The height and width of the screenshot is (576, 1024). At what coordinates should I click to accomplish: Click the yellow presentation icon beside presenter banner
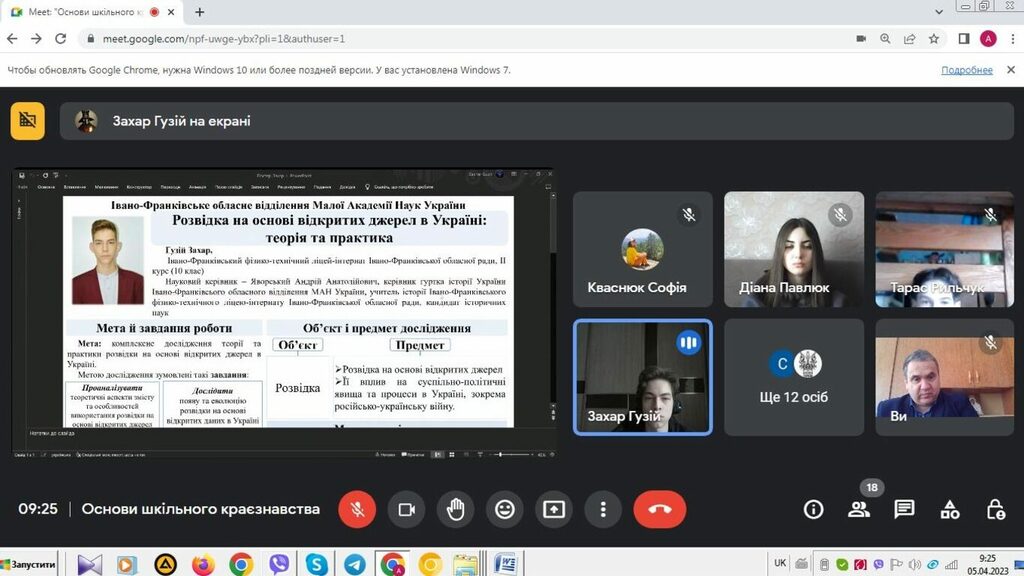(x=28, y=121)
